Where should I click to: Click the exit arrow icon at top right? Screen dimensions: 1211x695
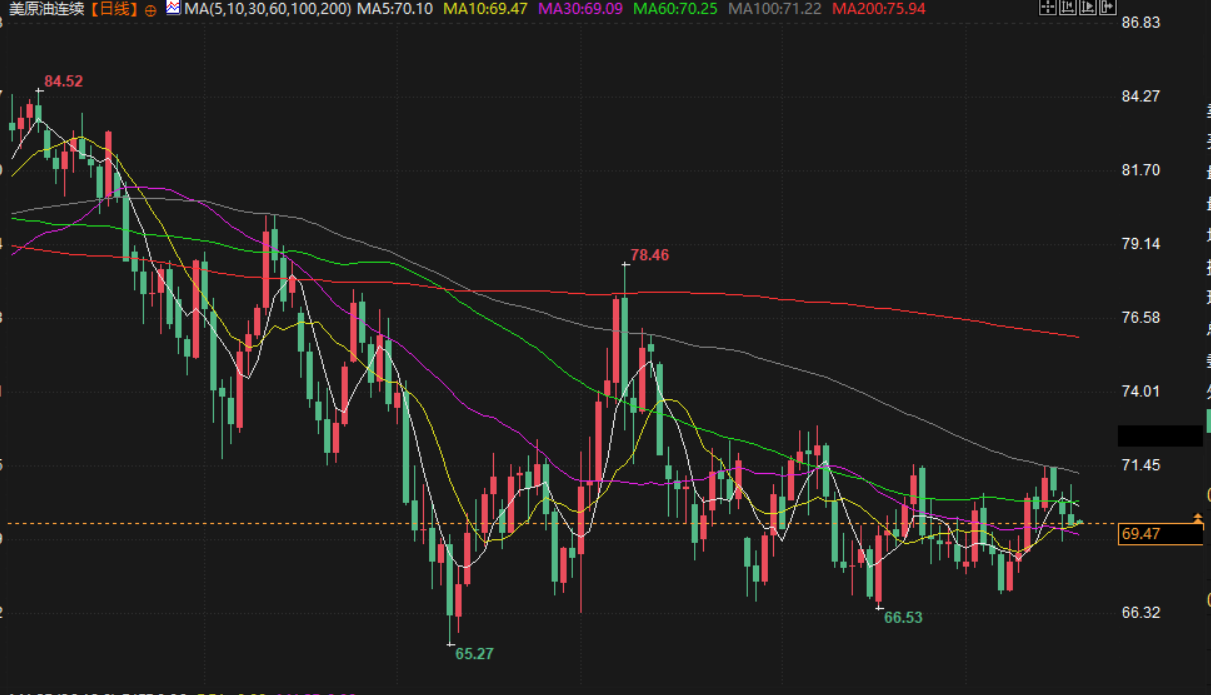tap(1108, 7)
